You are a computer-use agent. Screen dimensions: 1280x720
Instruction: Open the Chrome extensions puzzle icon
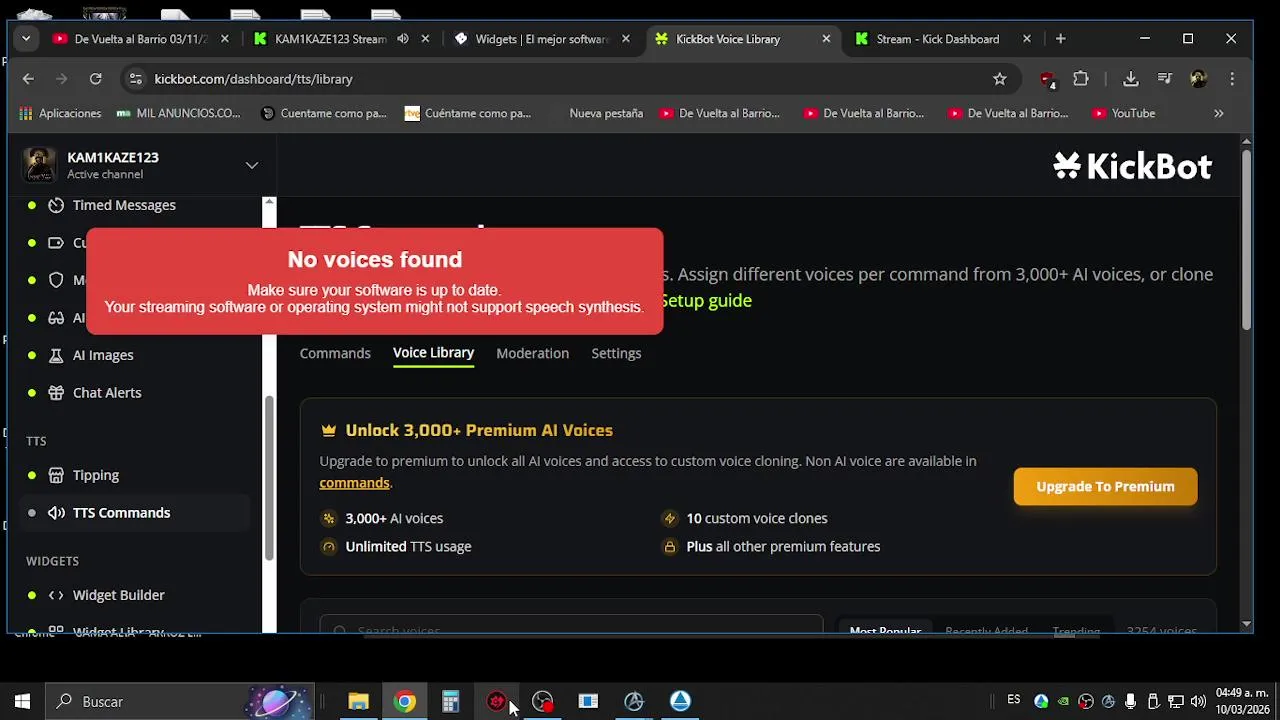click(x=1081, y=79)
